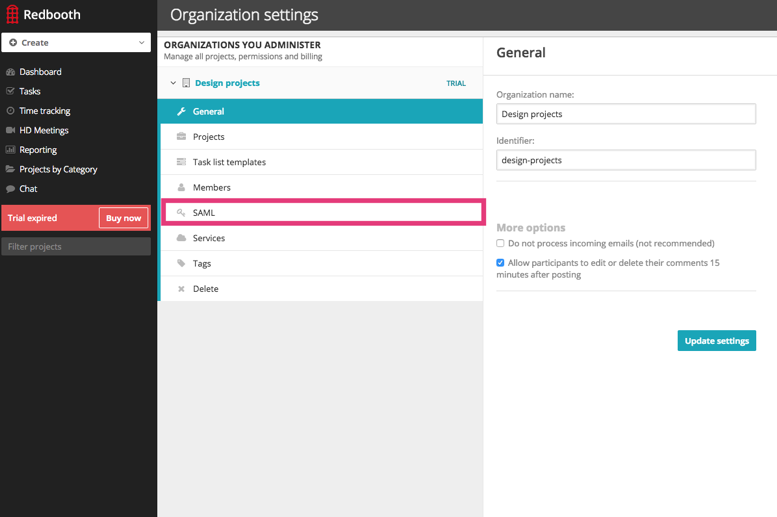Uncheck allow participants to edit comments
The width and height of the screenshot is (777, 517).
point(501,263)
